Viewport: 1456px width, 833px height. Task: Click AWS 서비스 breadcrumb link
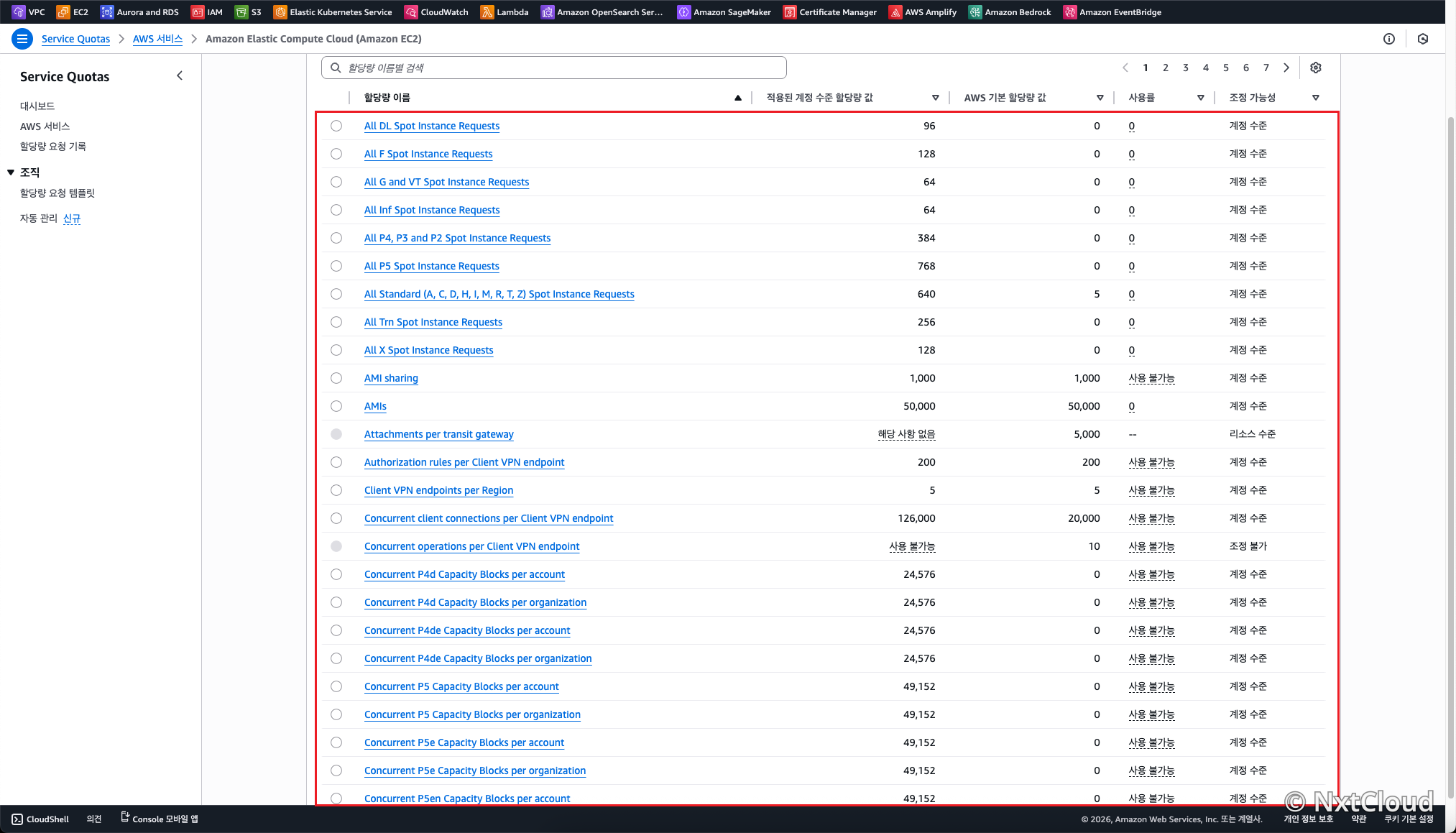(157, 39)
